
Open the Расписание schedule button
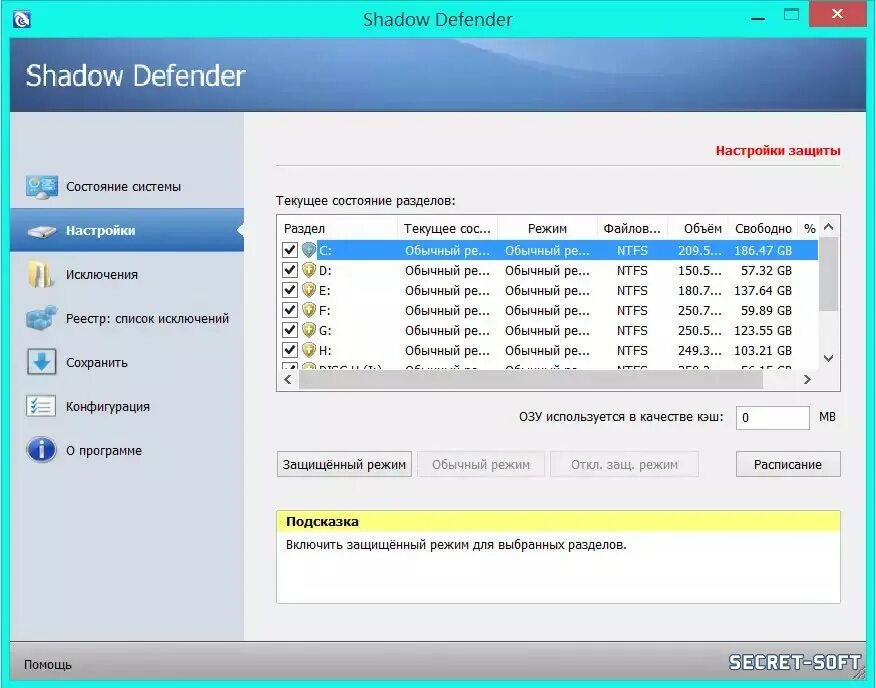coord(788,464)
